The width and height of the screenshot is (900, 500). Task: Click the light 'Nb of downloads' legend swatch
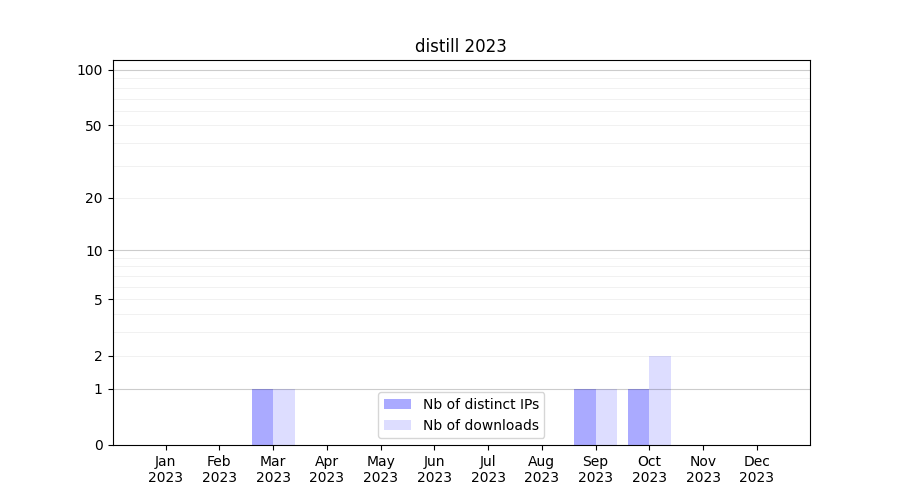coord(397,425)
